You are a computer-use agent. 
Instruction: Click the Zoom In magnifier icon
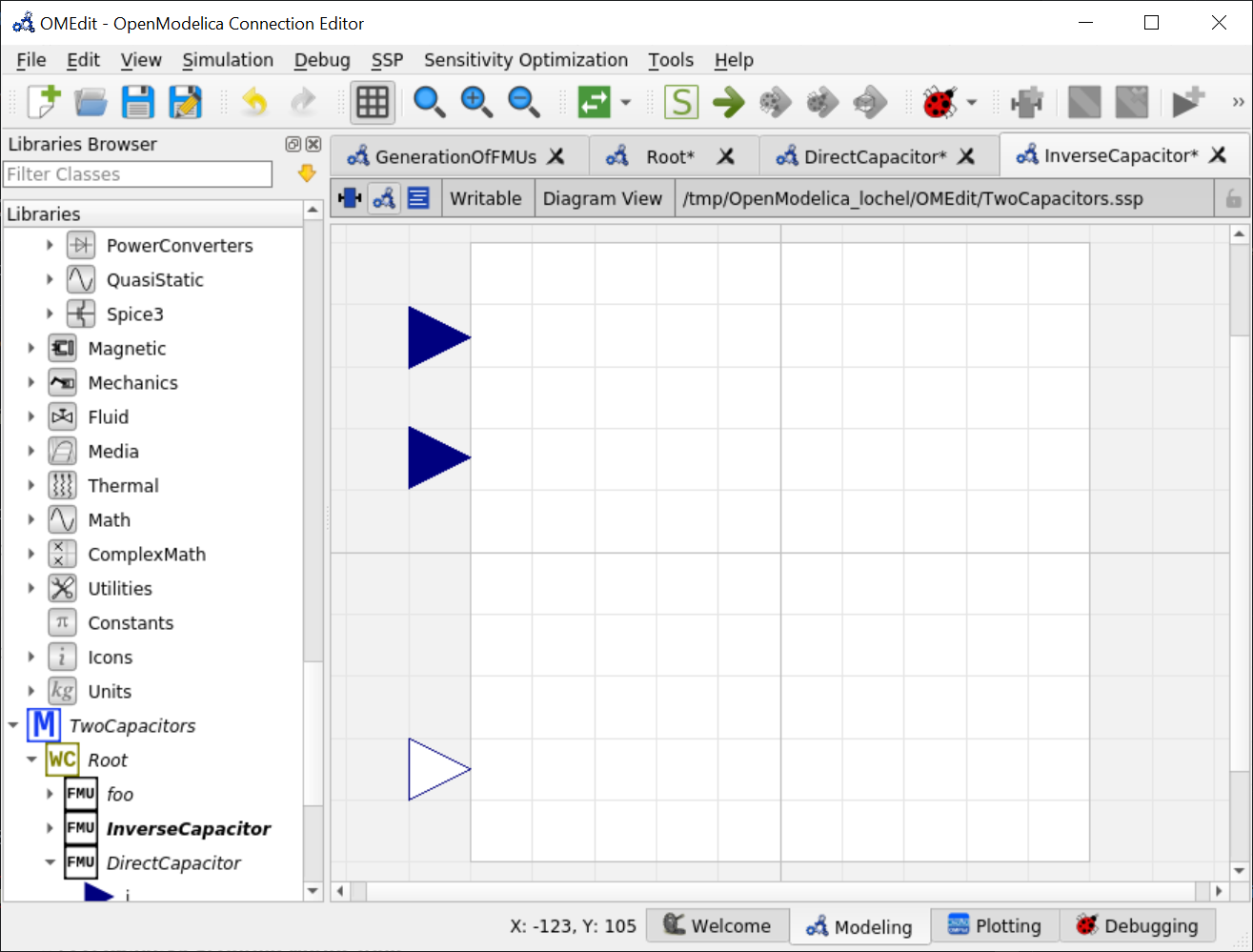[476, 102]
